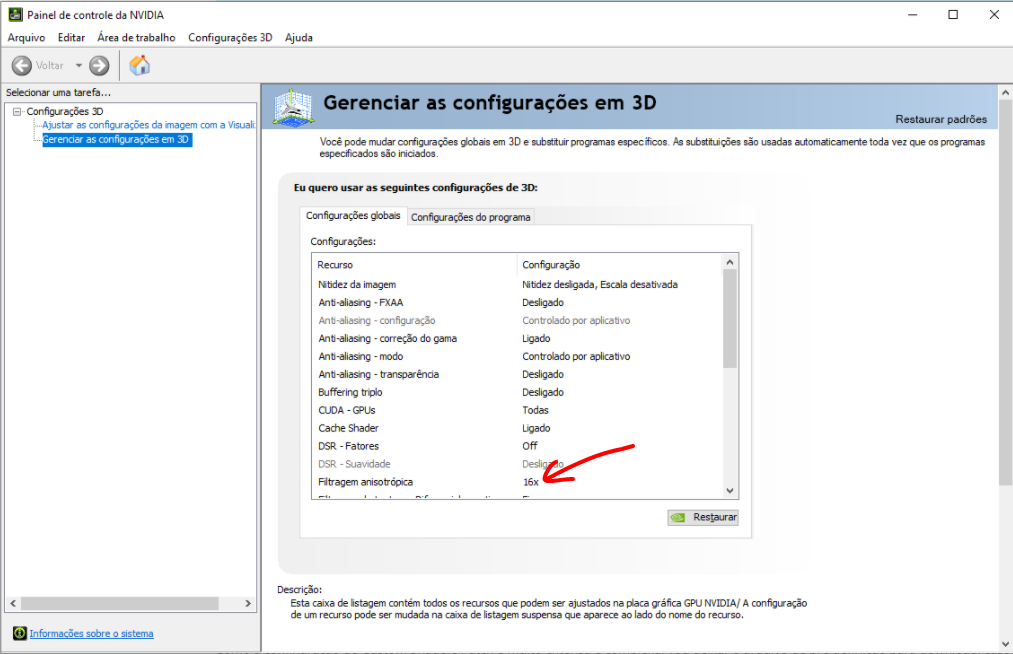Viewport: 1013px width, 654px height.
Task: Click the Configuração column header
Action: tap(619, 265)
